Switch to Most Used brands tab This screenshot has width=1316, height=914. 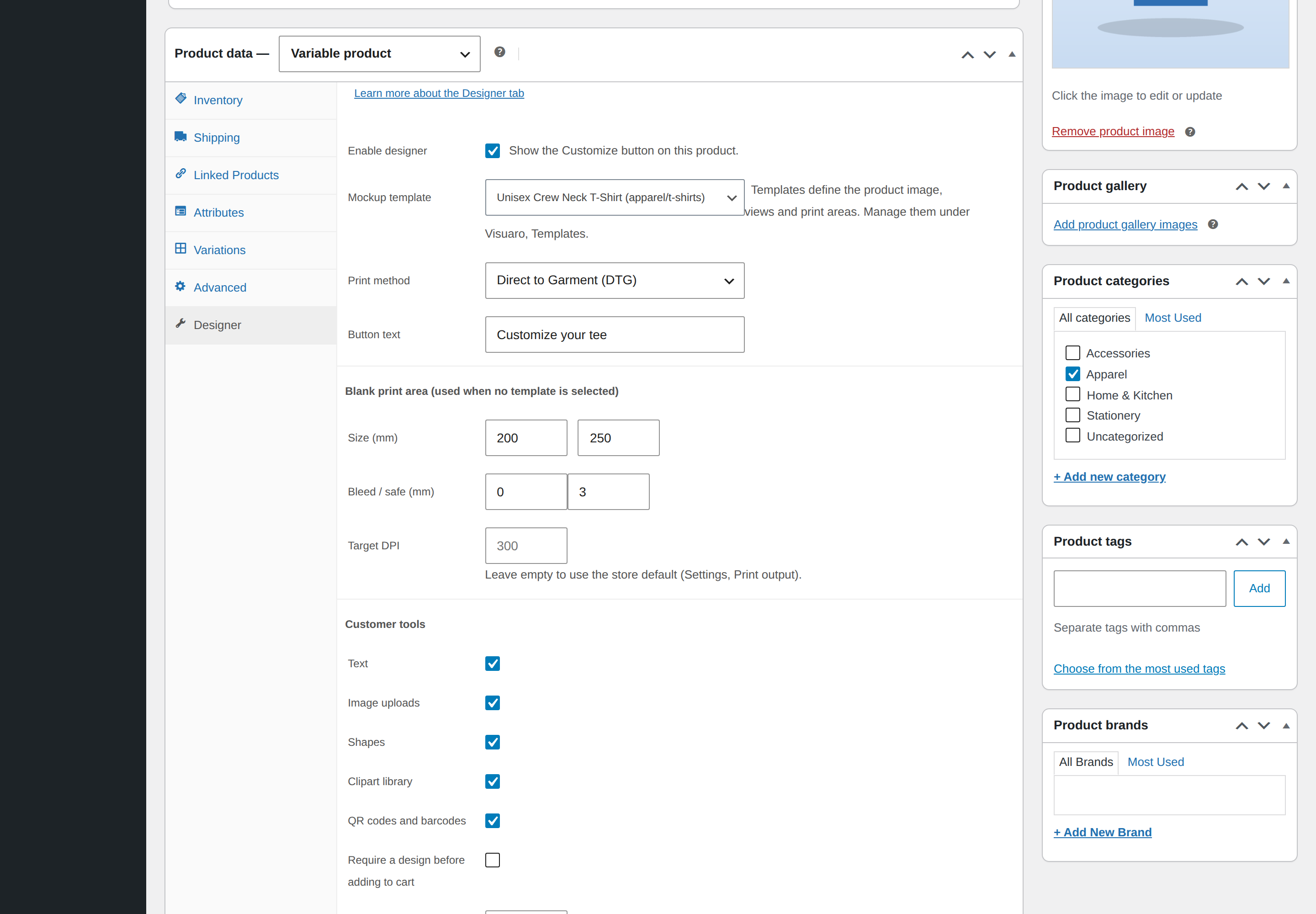(x=1155, y=762)
